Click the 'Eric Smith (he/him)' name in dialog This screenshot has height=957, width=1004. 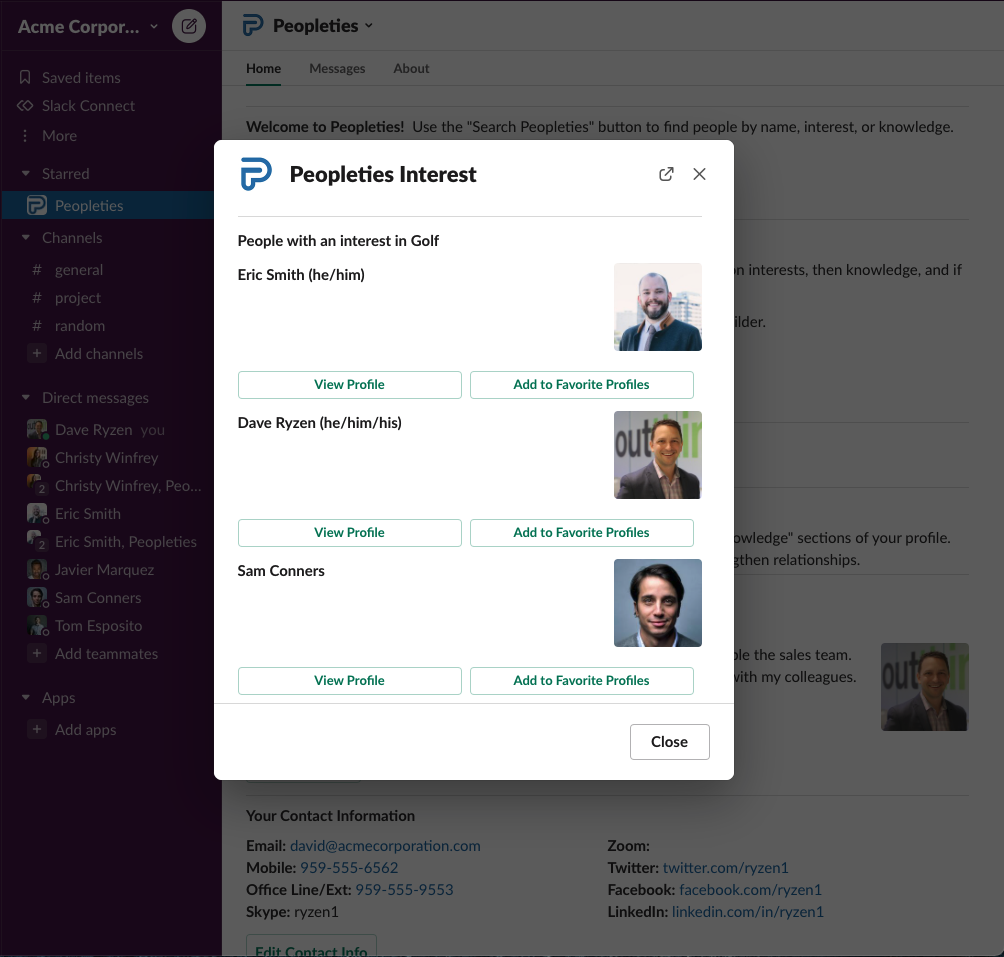[x=301, y=275]
